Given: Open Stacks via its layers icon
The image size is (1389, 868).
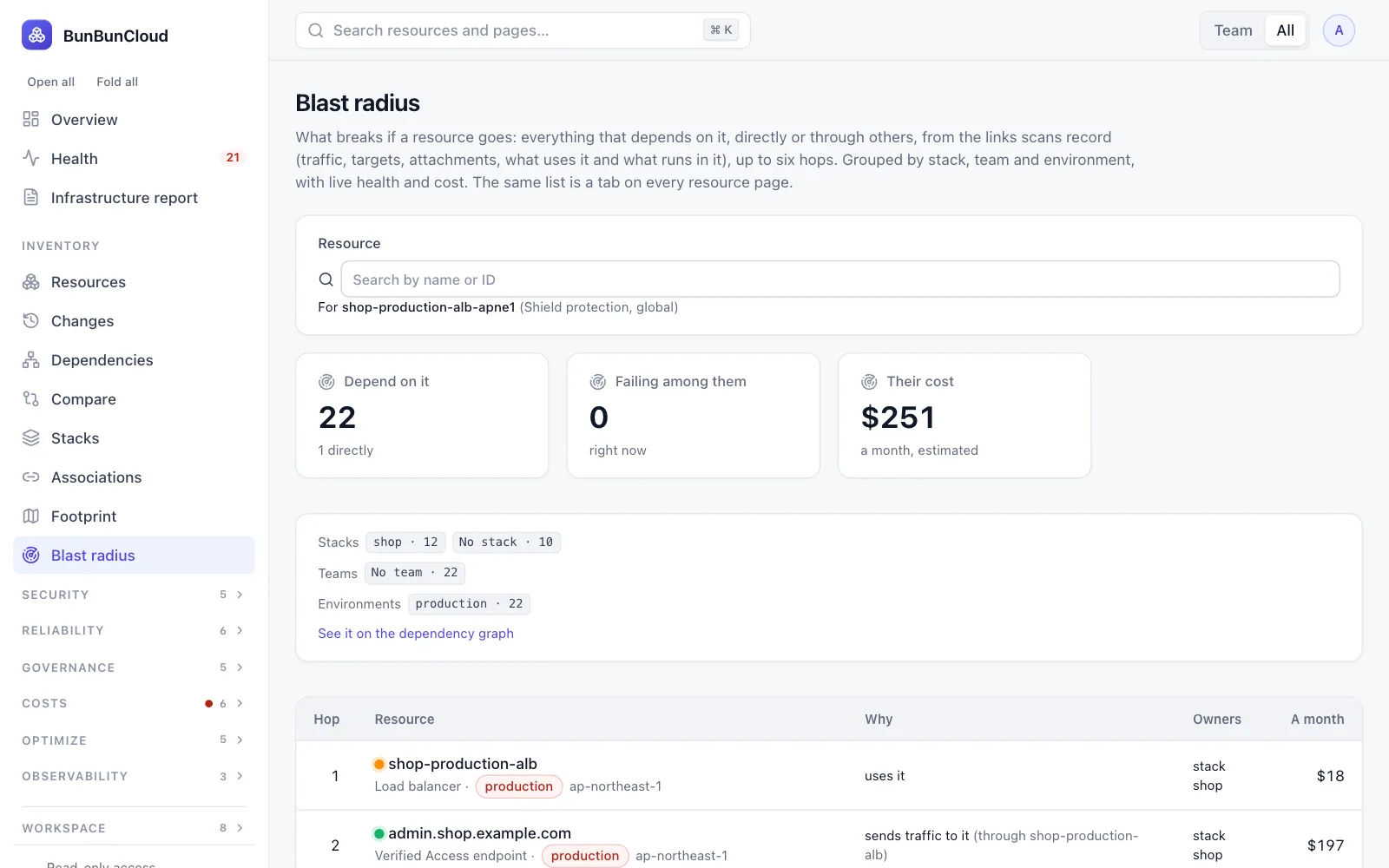Looking at the screenshot, I should (x=31, y=437).
